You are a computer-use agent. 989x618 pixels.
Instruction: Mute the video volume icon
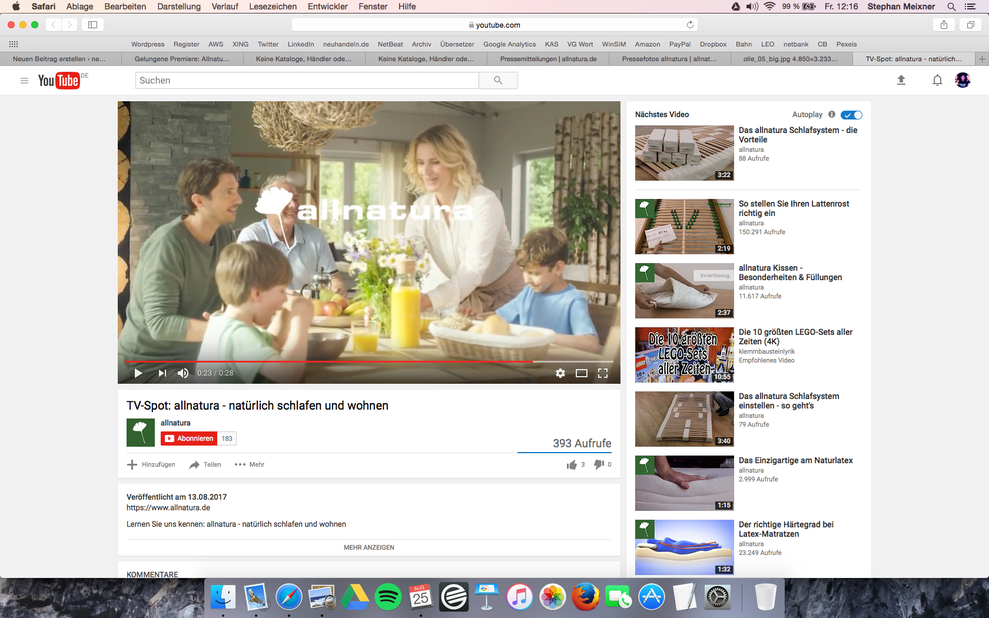183,373
